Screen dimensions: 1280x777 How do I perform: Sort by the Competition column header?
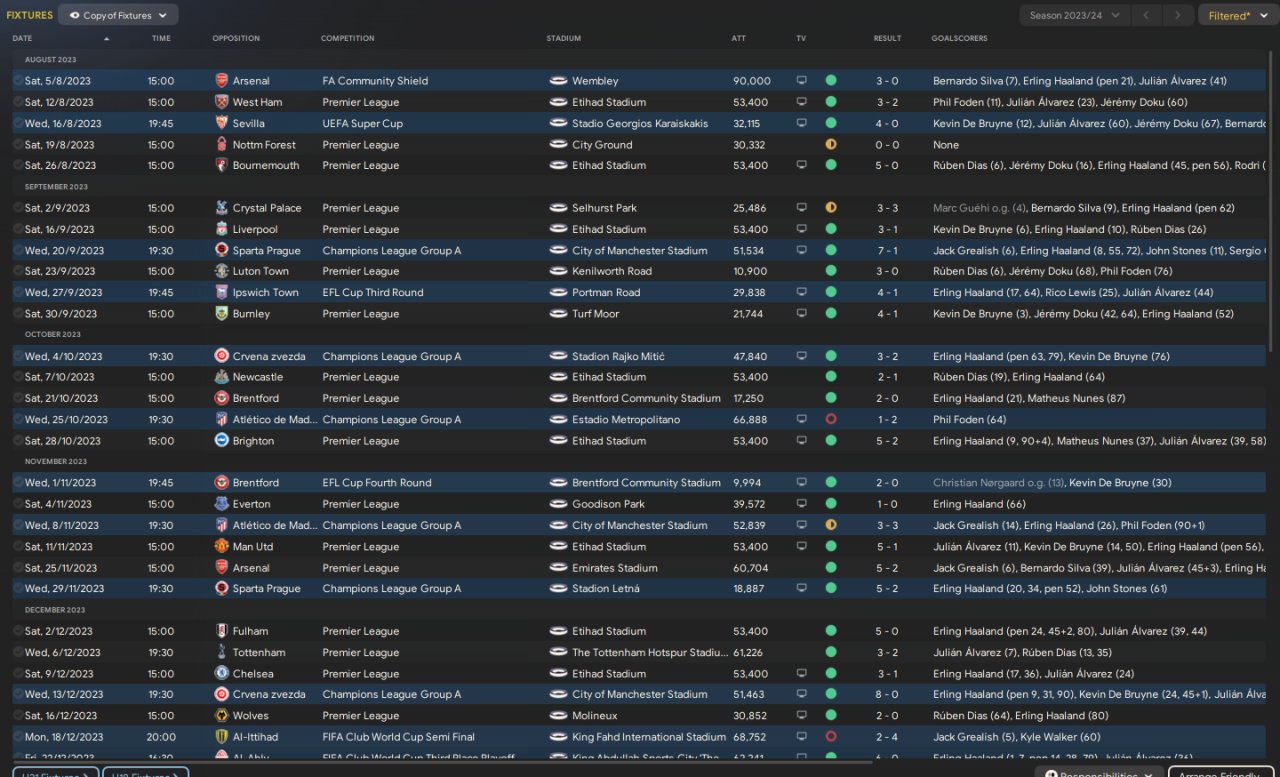coord(348,38)
